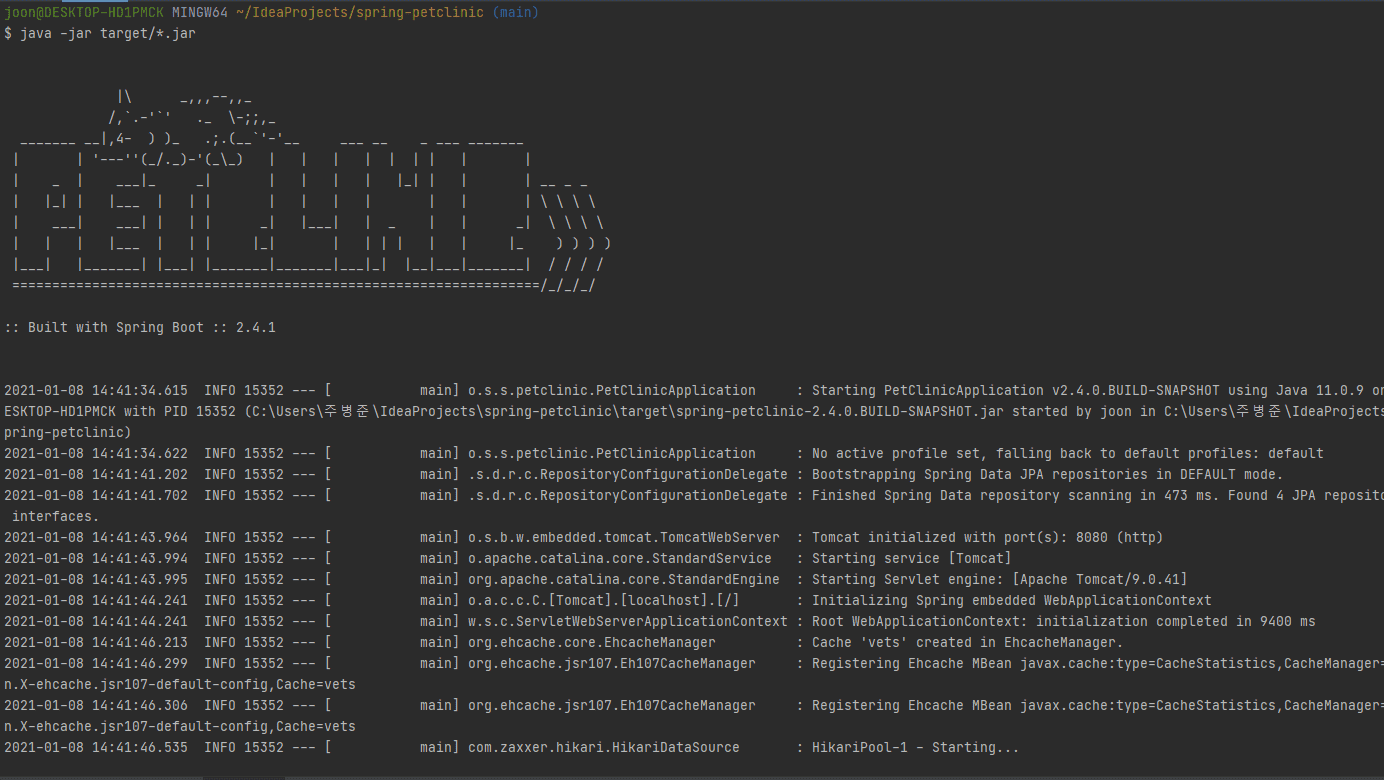This screenshot has width=1384, height=780.
Task: Click the timestamp '14:41:41.702'
Action: pyautogui.click(x=140, y=496)
